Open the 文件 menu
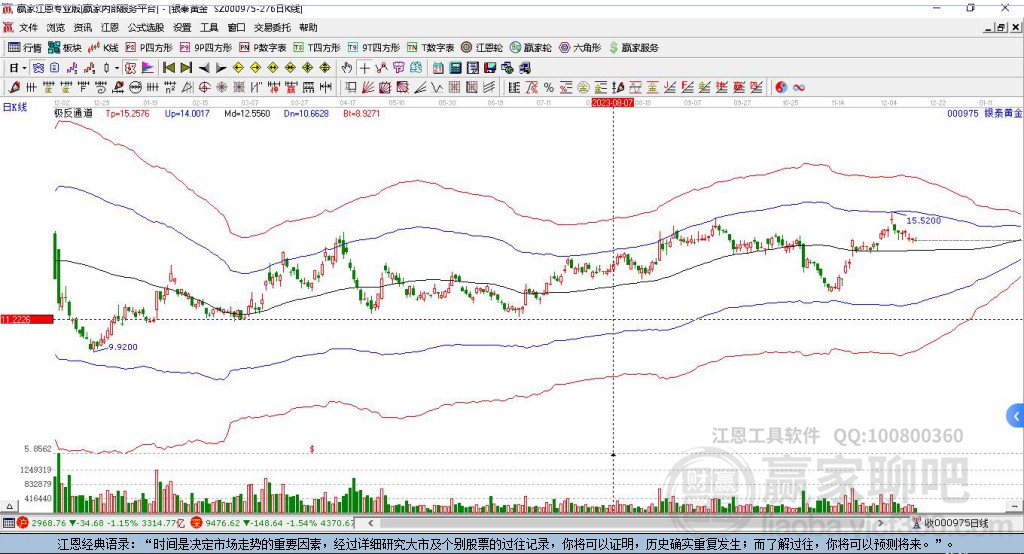Viewport: 1024px width, 554px height. (29, 27)
